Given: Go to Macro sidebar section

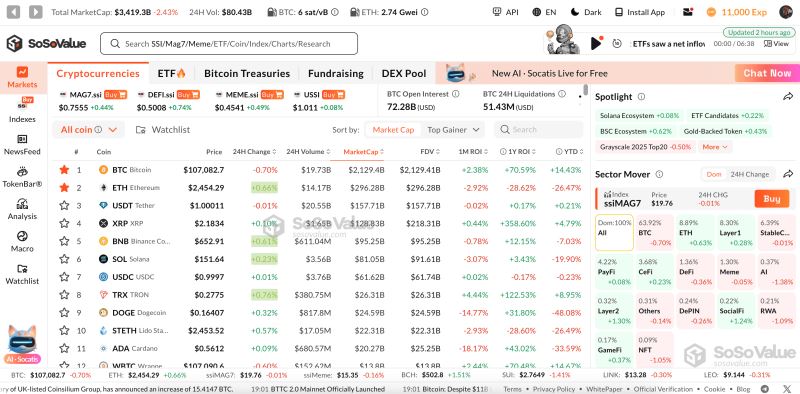Looking at the screenshot, I should point(22,236).
